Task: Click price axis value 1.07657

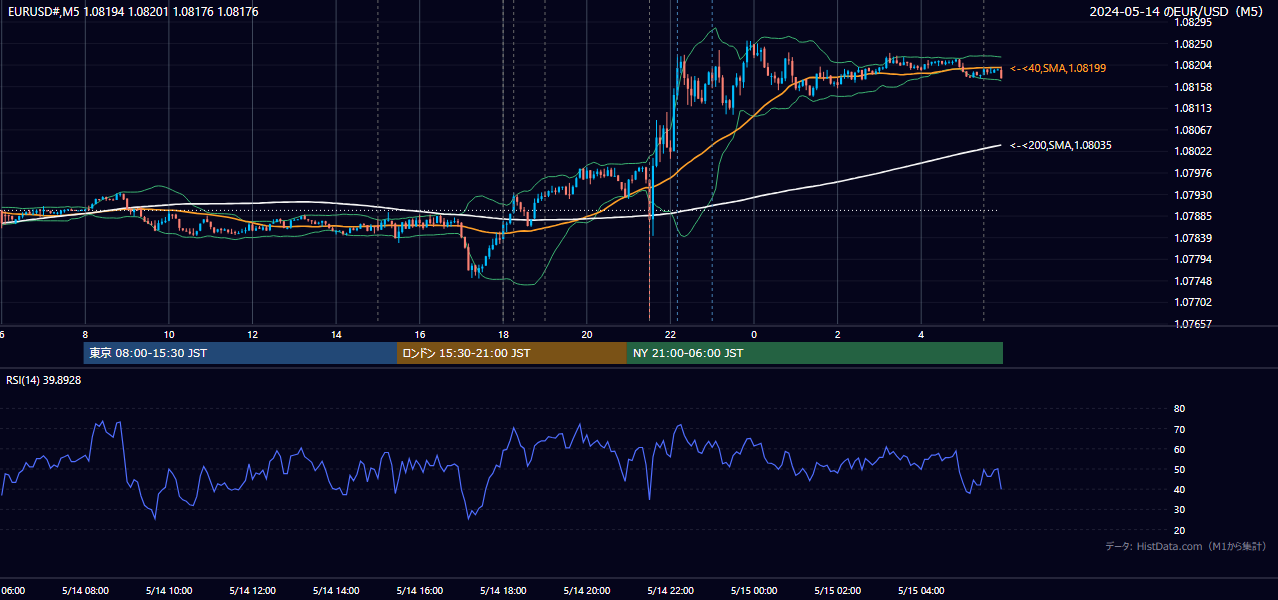Action: (1193, 324)
